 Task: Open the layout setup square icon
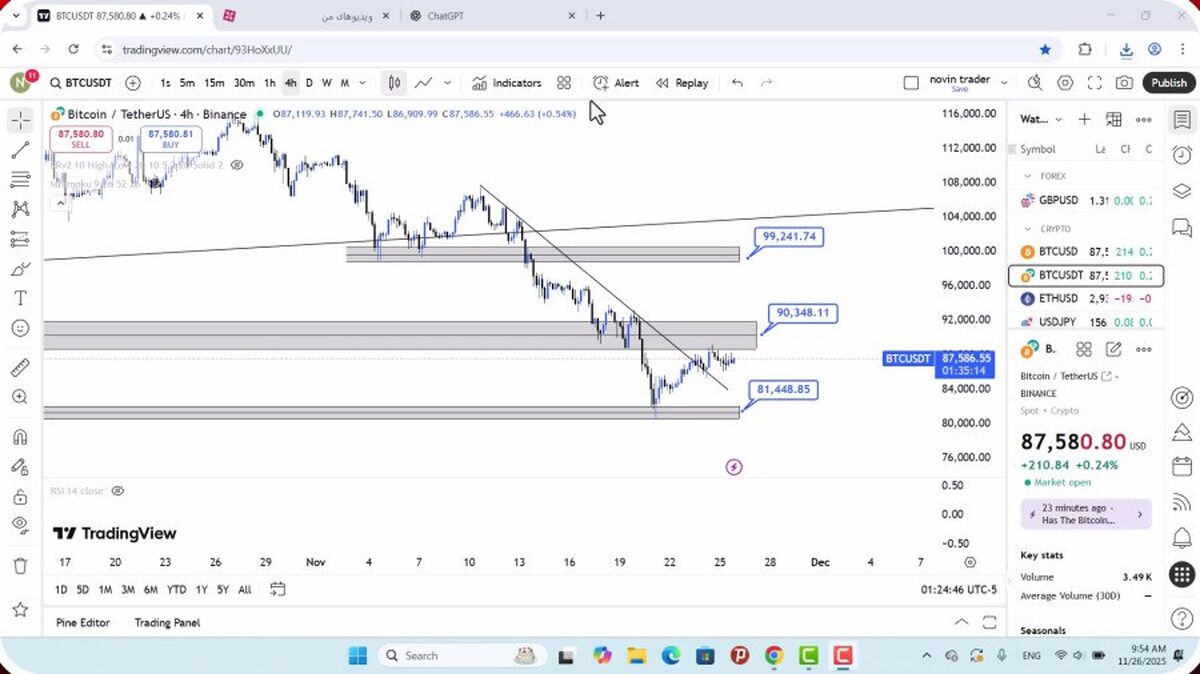point(911,83)
